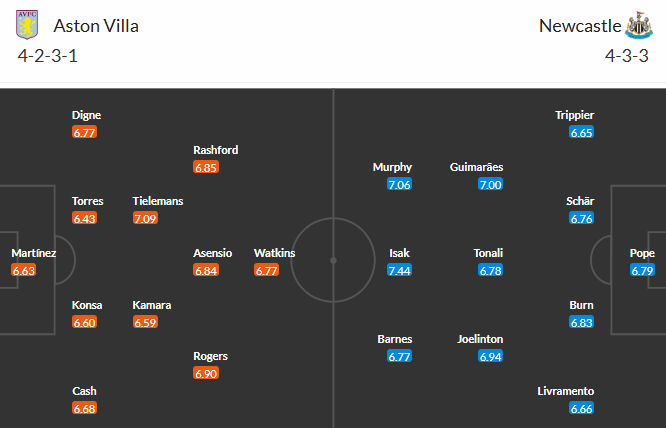This screenshot has width=666, height=428.
Task: Select Livramento in the lineup
Action: (x=566, y=391)
